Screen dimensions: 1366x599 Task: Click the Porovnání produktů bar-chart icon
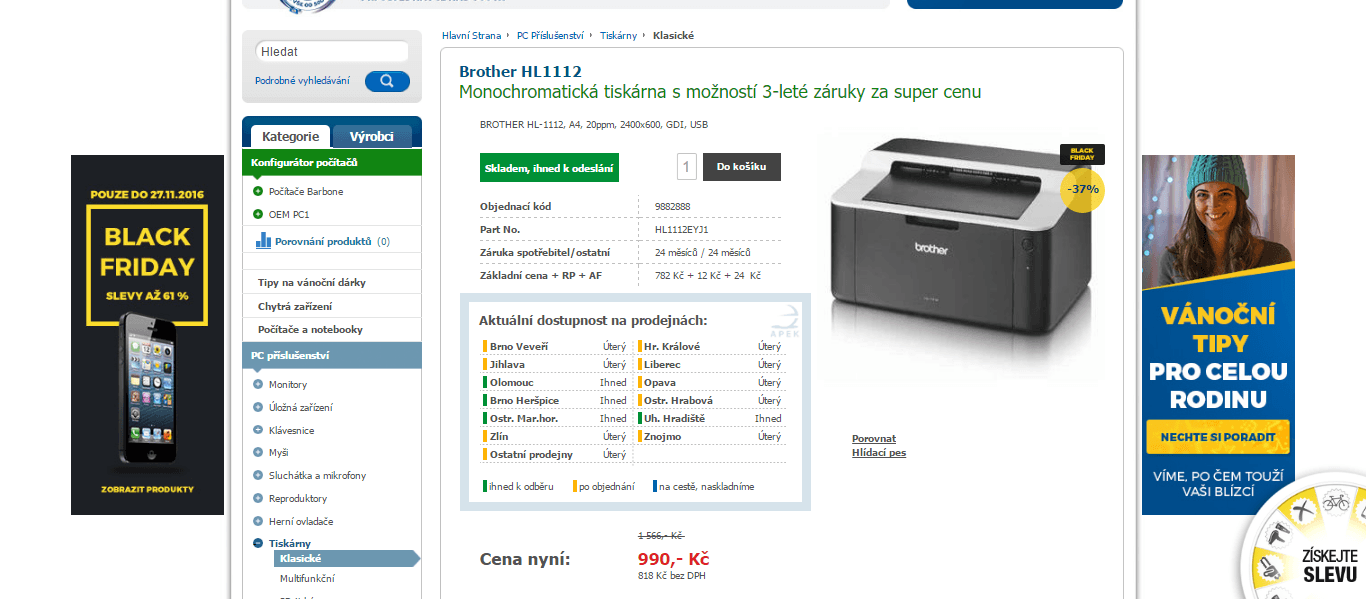264,240
